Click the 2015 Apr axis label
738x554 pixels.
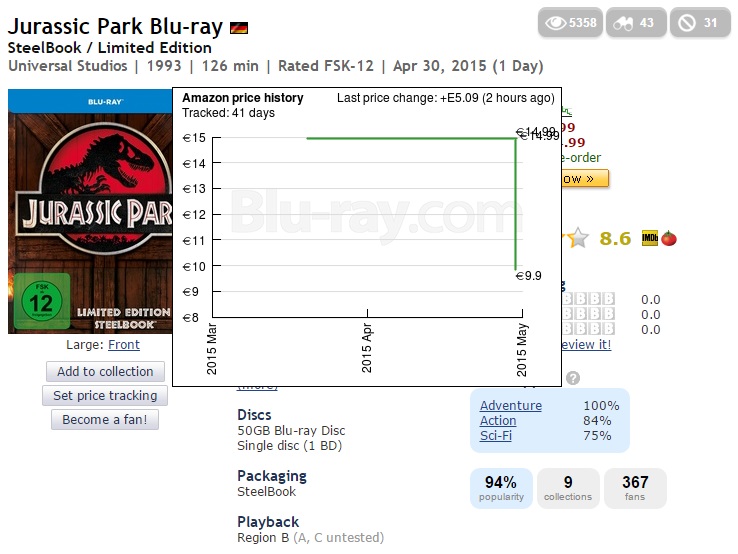point(367,348)
